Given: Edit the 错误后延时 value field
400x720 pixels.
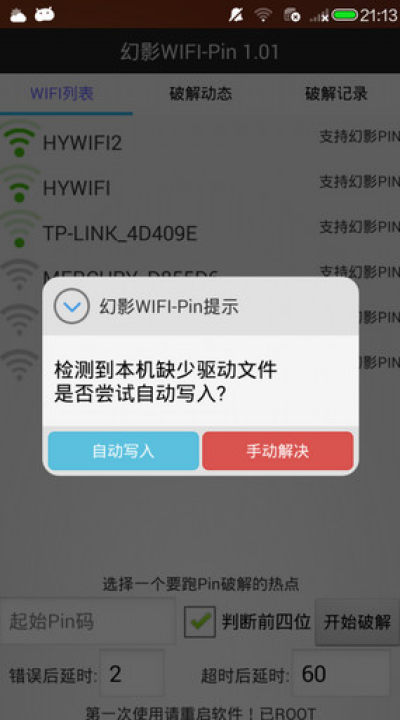Looking at the screenshot, I should (x=131, y=673).
